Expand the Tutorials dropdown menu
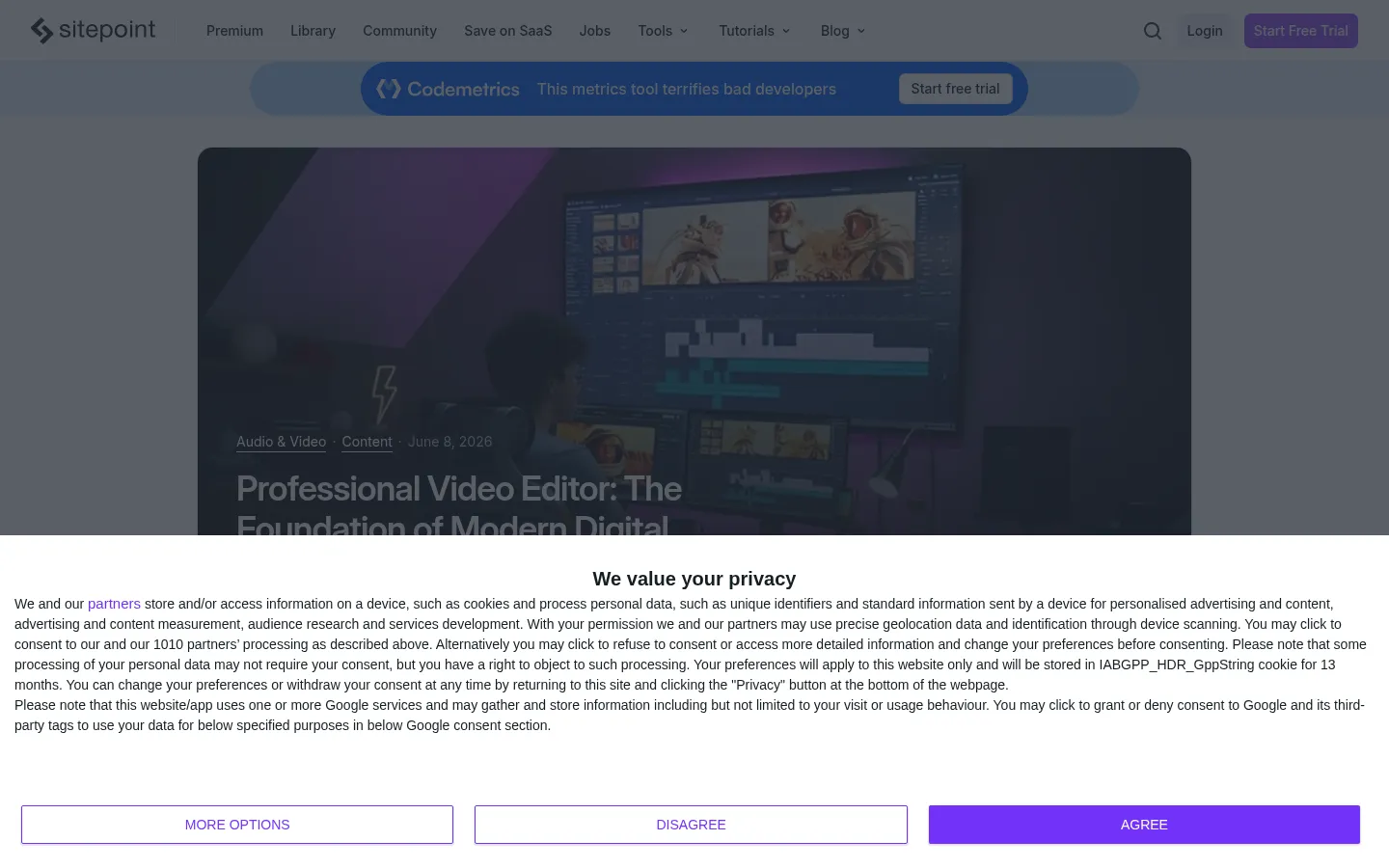This screenshot has width=1389, height=868. [754, 31]
